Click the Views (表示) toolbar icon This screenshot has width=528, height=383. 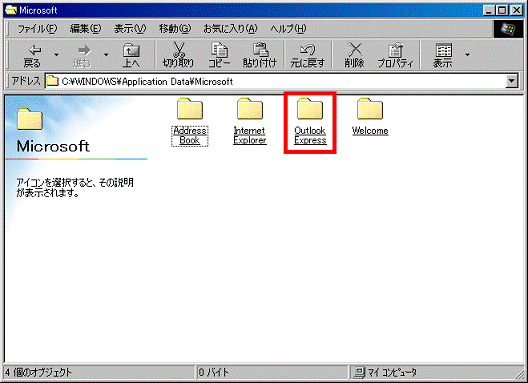tap(443, 51)
